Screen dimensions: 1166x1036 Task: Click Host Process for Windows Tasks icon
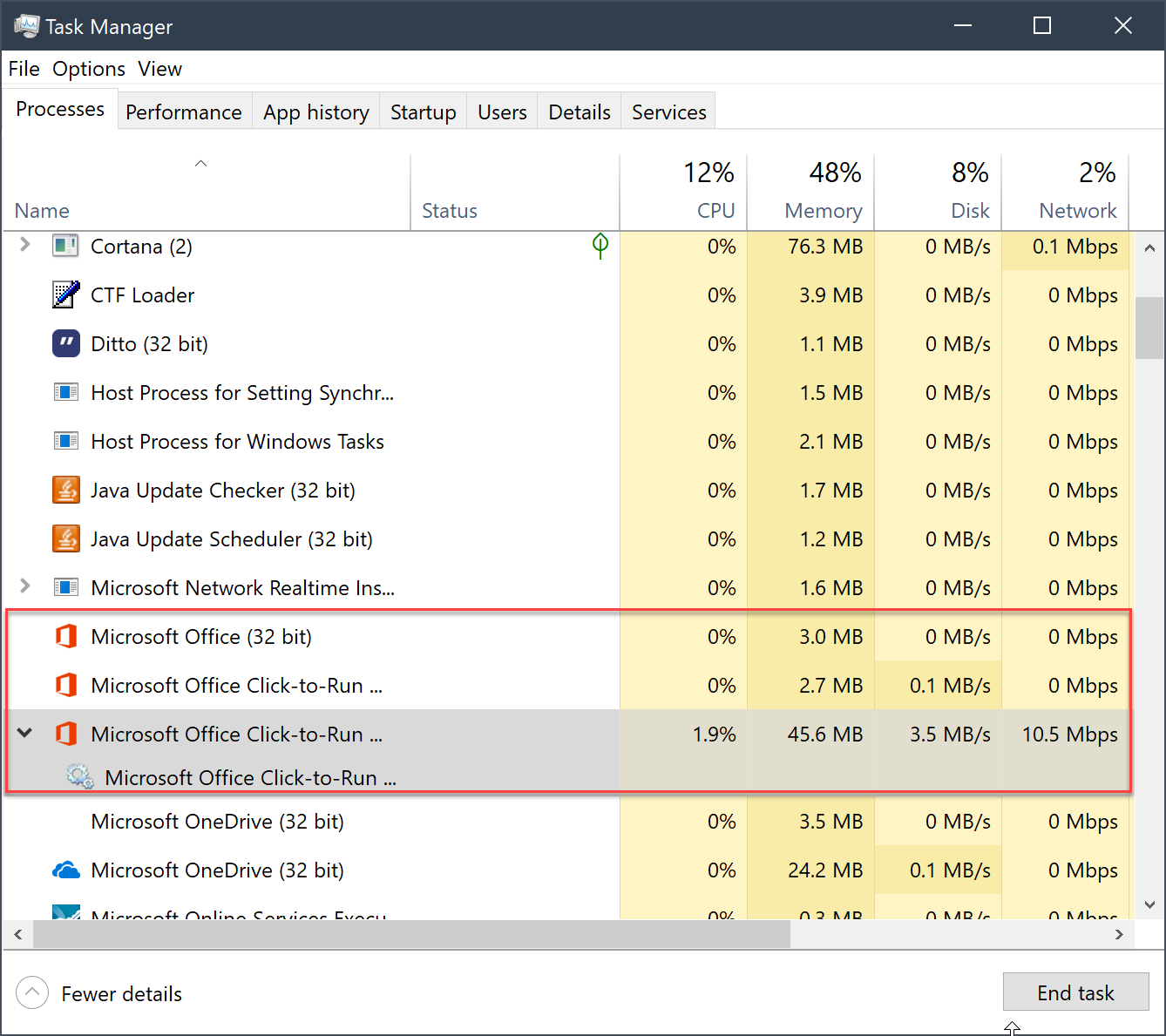[65, 441]
